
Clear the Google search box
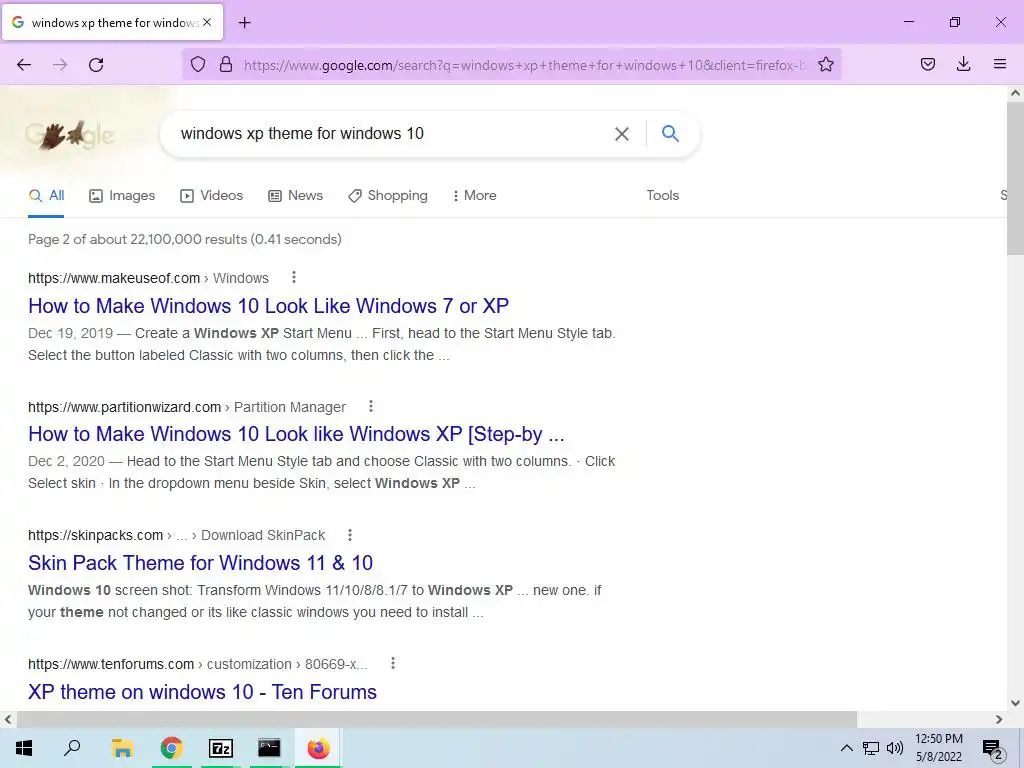(622, 134)
